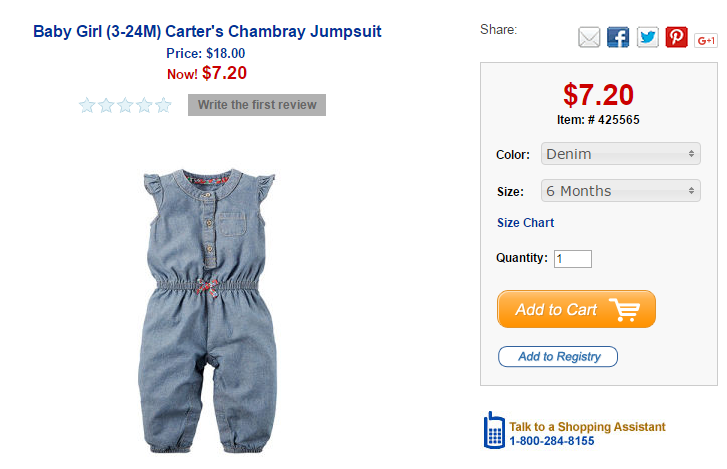Open the Color dropdown showing Denim
Screen dimensions: 727x469
pyautogui.click(x=620, y=154)
